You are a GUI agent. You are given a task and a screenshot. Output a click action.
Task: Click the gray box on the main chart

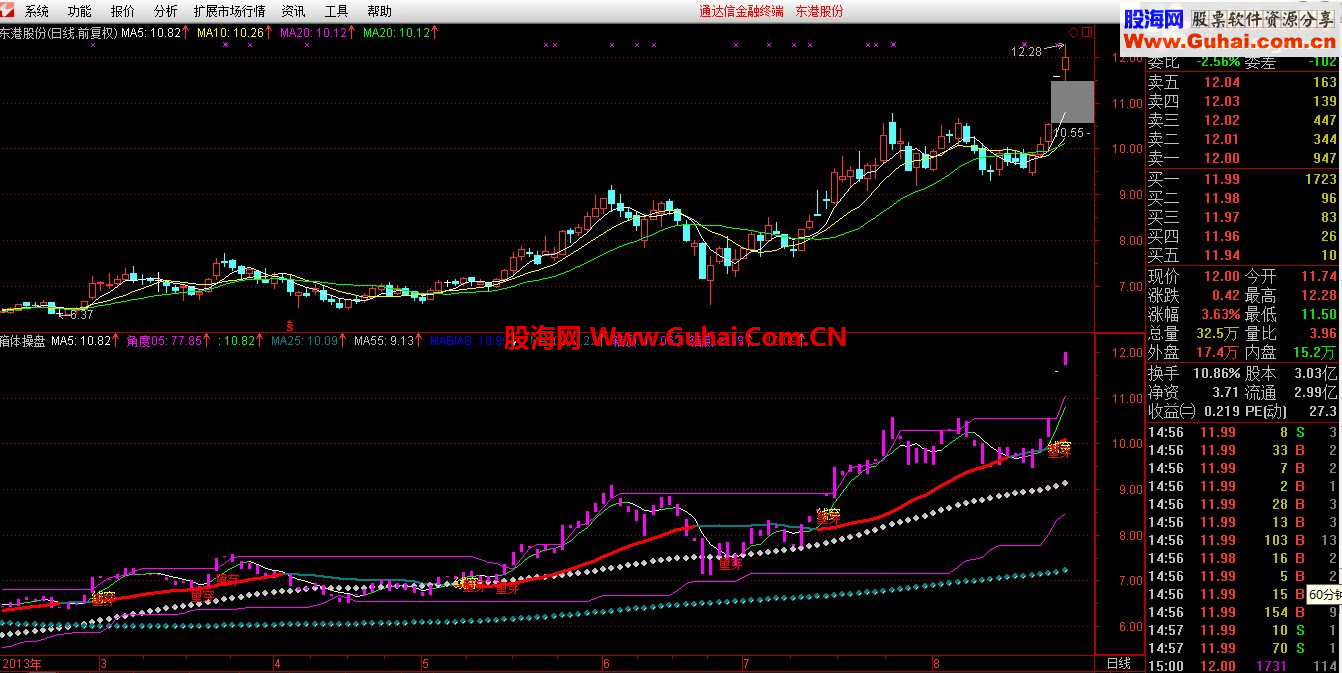click(x=1072, y=103)
